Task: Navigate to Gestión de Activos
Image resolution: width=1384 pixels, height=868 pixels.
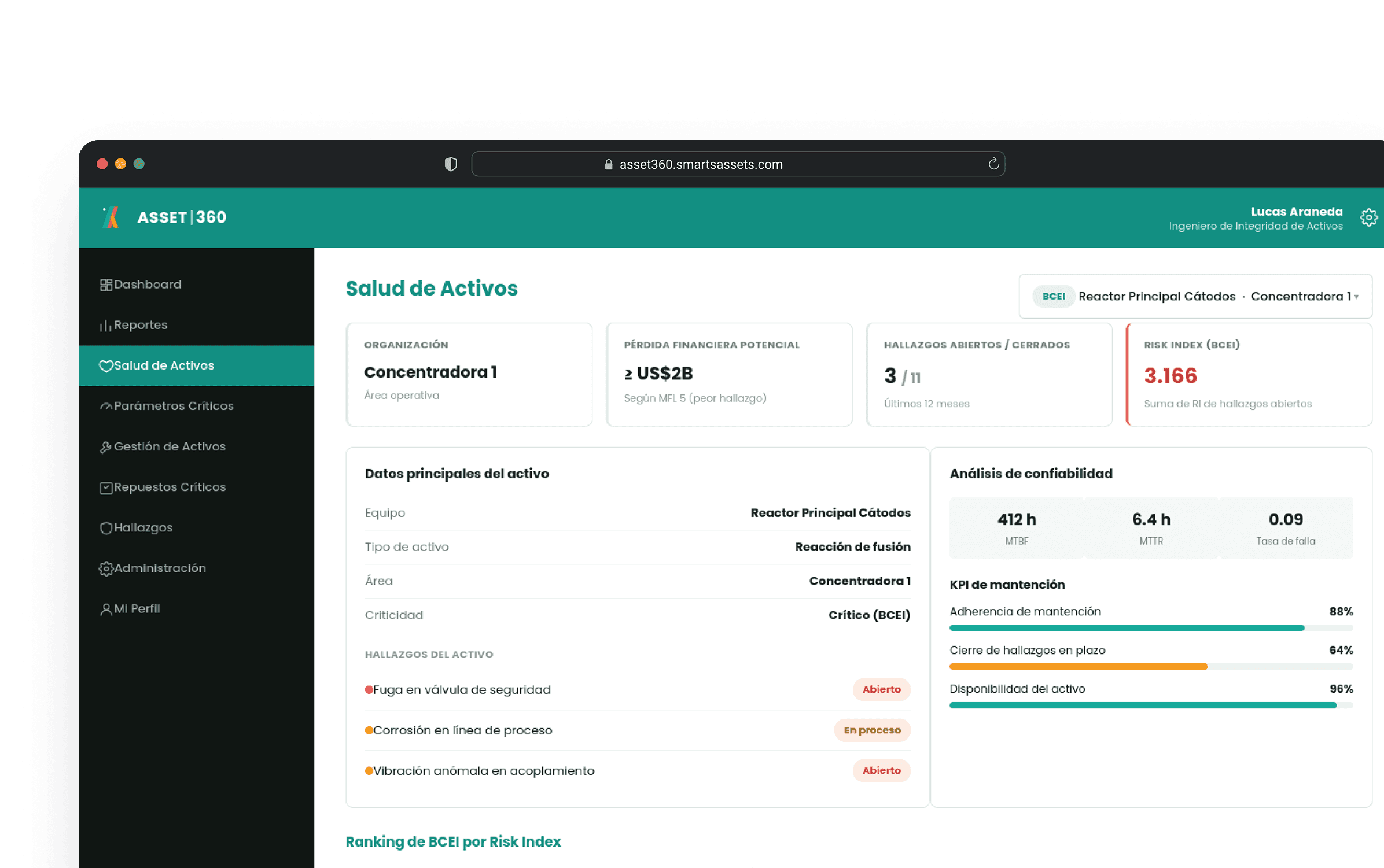Action: [x=196, y=446]
